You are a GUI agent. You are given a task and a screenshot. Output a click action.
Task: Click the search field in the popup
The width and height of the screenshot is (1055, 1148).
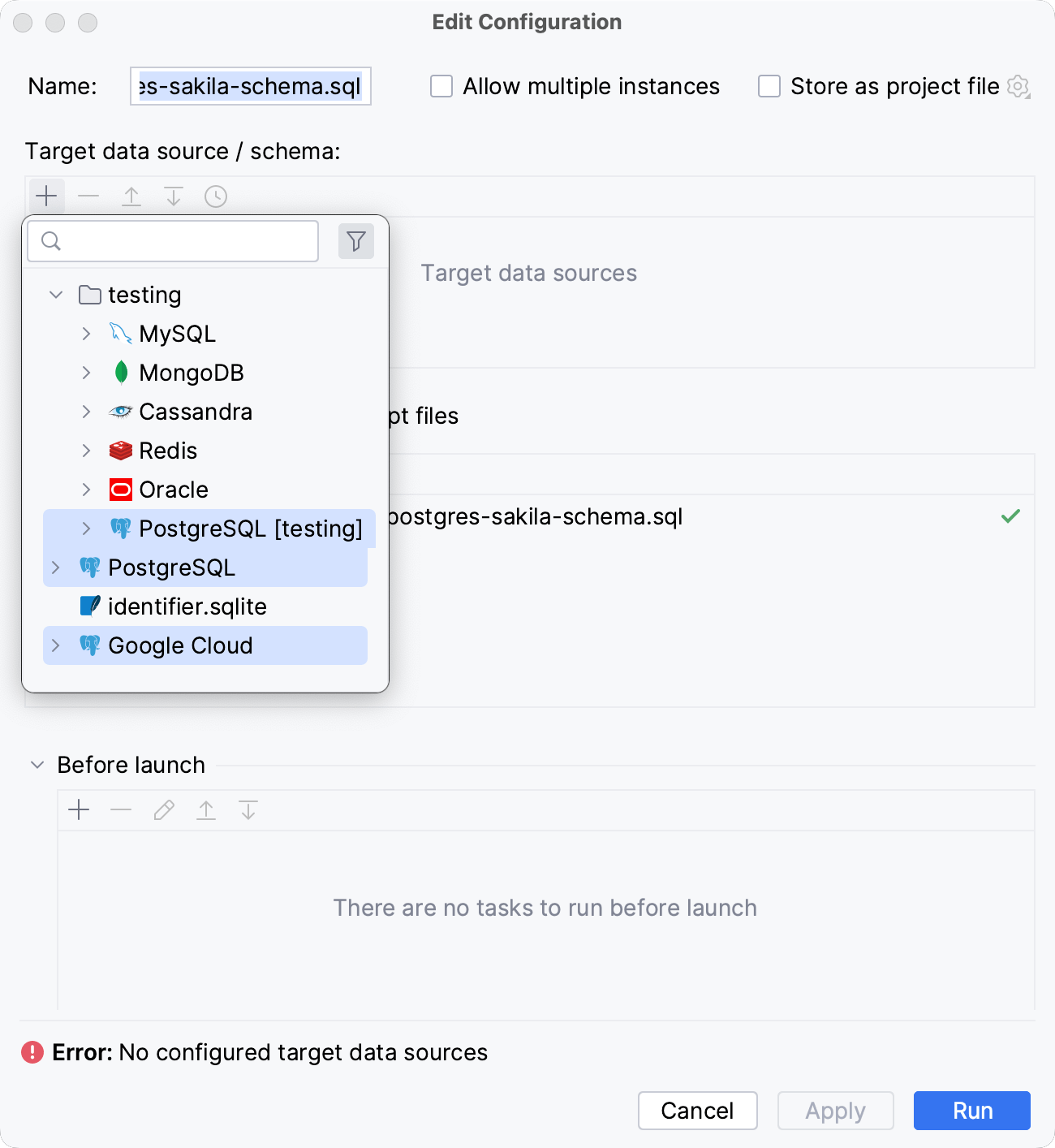click(x=172, y=240)
